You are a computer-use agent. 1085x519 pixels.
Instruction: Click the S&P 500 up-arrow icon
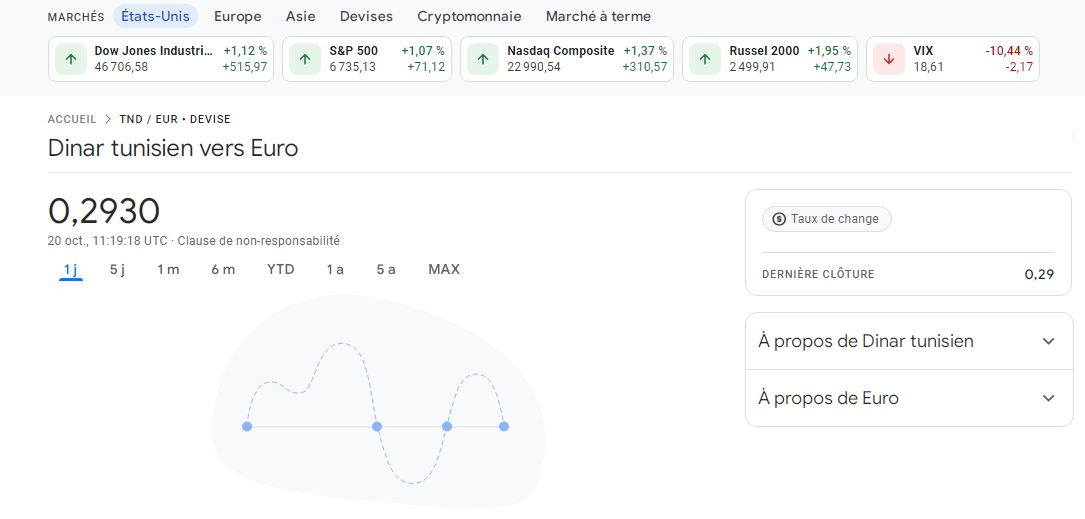click(x=305, y=59)
